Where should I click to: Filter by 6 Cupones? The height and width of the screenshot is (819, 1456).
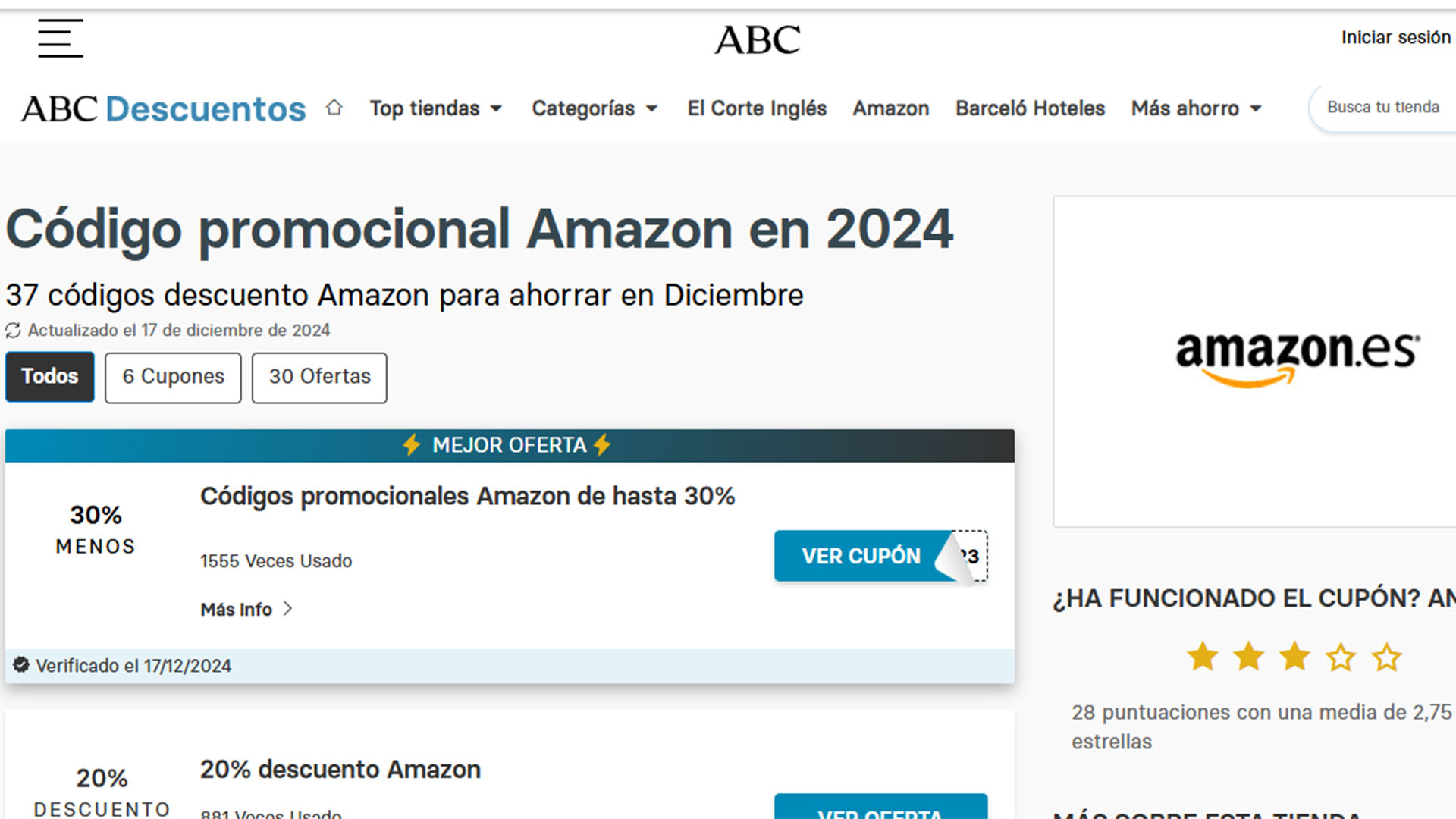tap(173, 377)
